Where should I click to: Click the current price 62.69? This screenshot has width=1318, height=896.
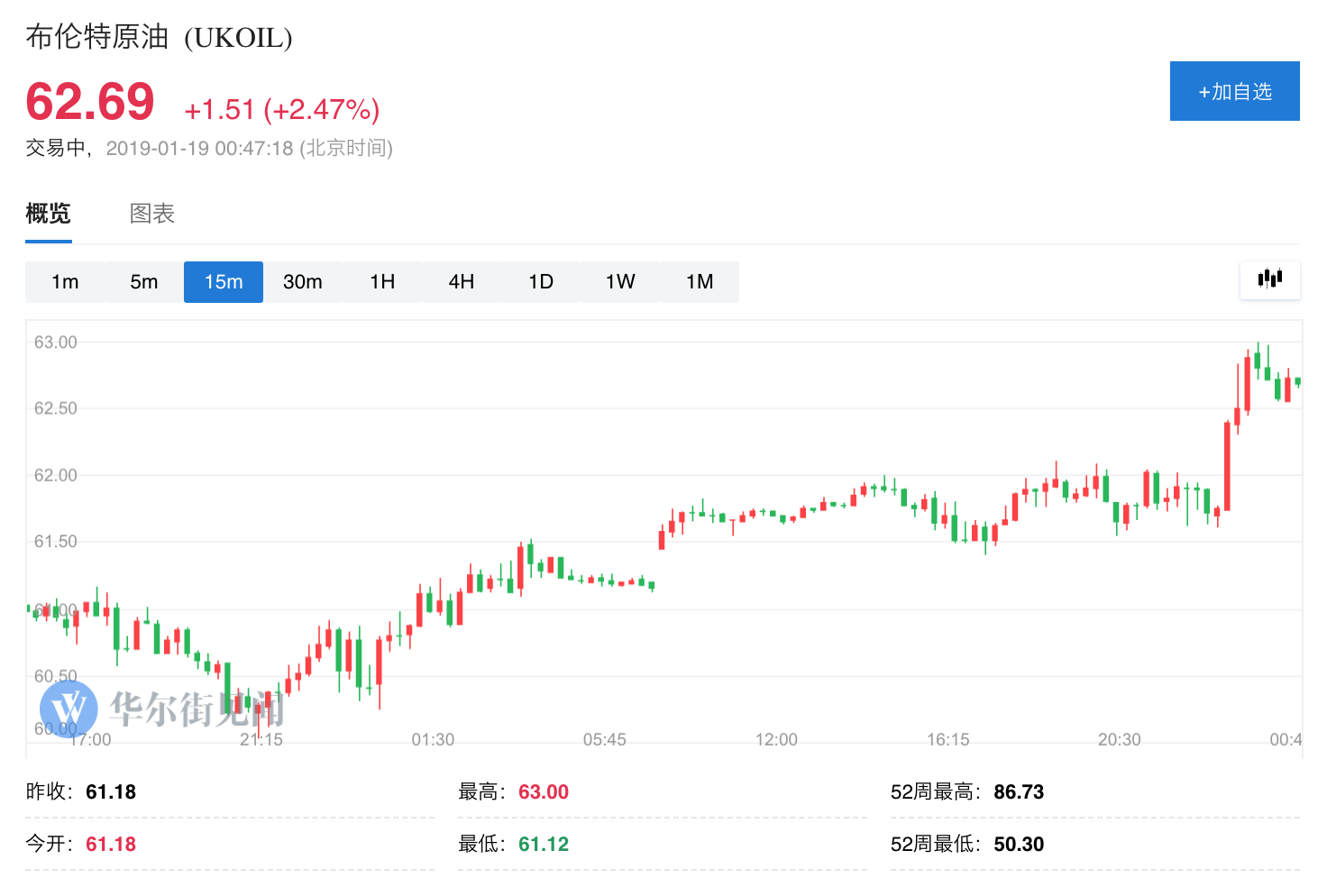pos(90,101)
